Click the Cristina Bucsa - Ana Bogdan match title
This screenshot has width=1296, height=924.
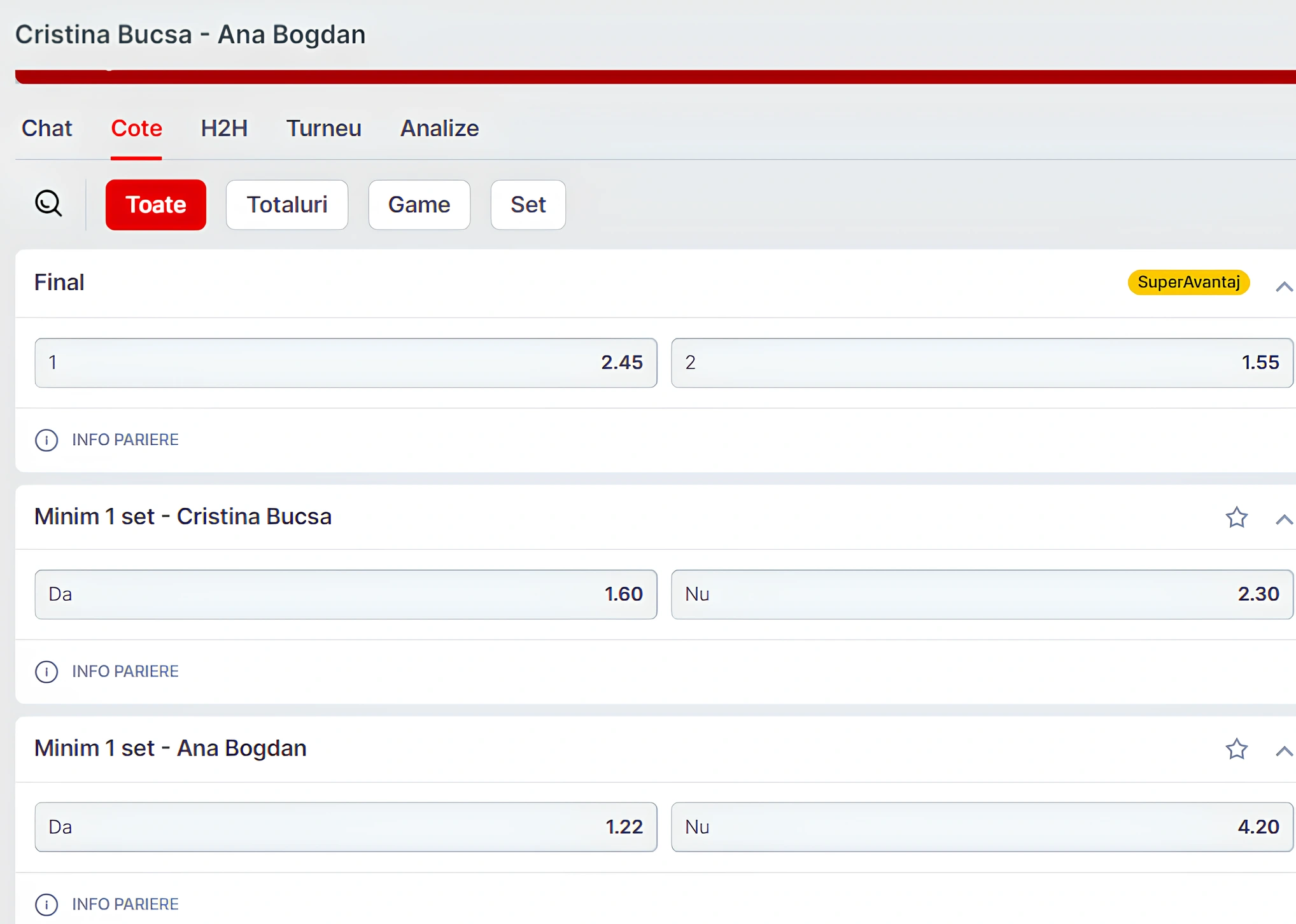[190, 34]
